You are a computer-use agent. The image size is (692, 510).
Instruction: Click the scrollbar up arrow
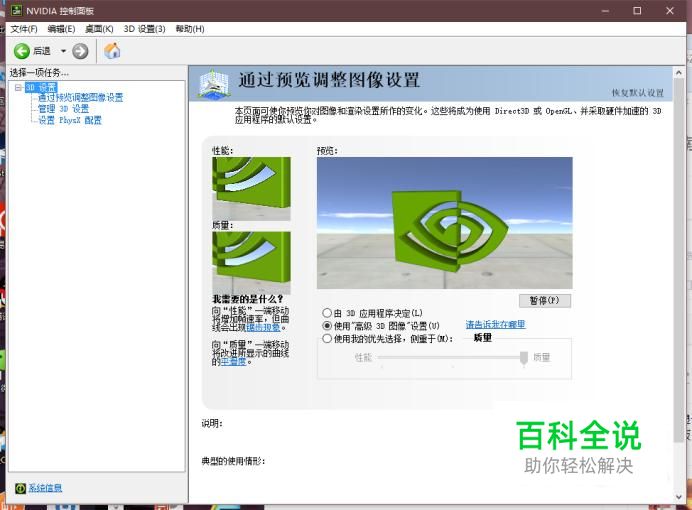point(679,72)
